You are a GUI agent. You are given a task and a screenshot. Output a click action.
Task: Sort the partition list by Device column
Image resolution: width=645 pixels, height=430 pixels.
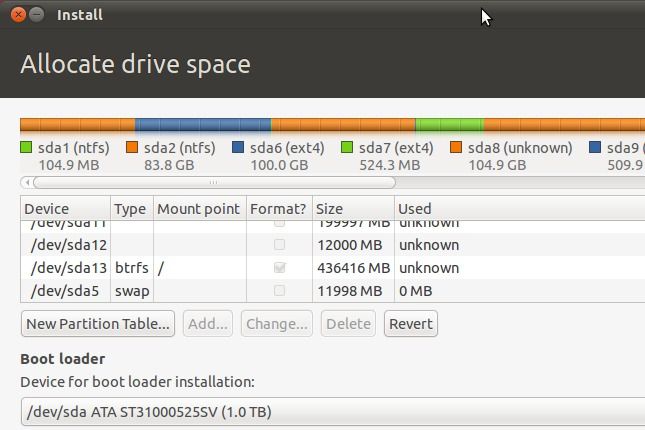(x=65, y=209)
